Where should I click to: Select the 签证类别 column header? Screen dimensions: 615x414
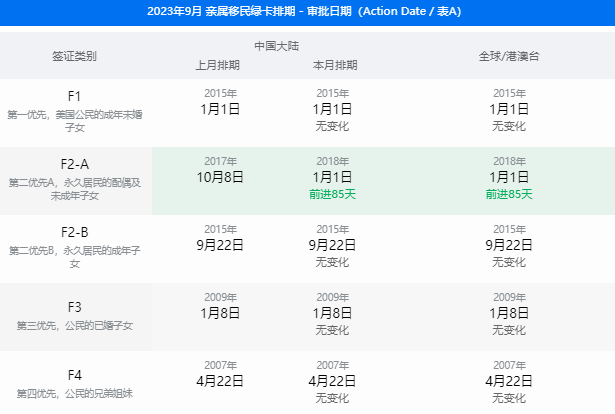click(x=74, y=56)
